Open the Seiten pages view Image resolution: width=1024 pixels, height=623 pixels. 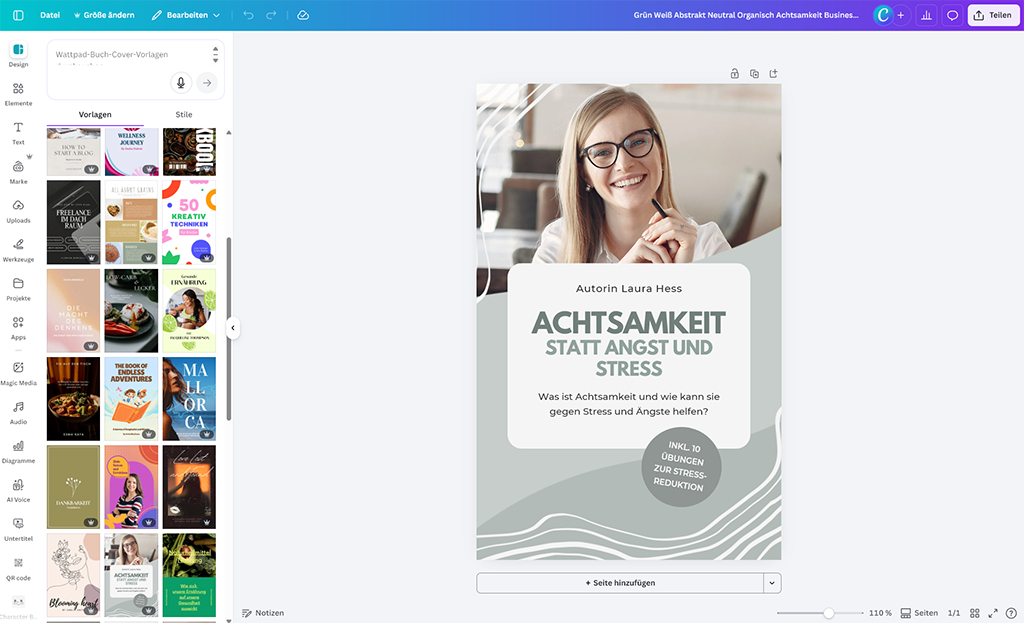(919, 613)
